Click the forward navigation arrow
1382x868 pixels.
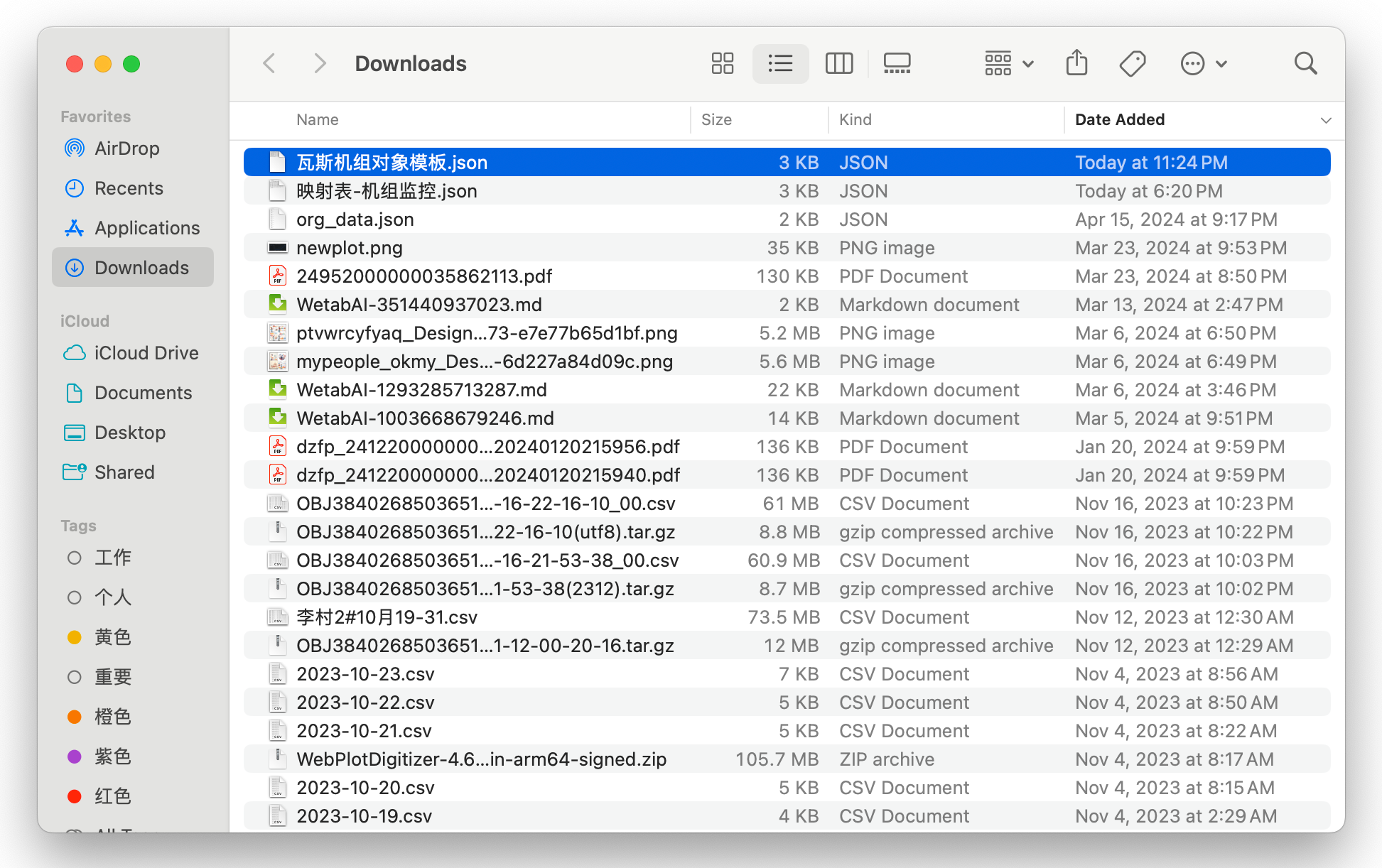click(x=320, y=64)
